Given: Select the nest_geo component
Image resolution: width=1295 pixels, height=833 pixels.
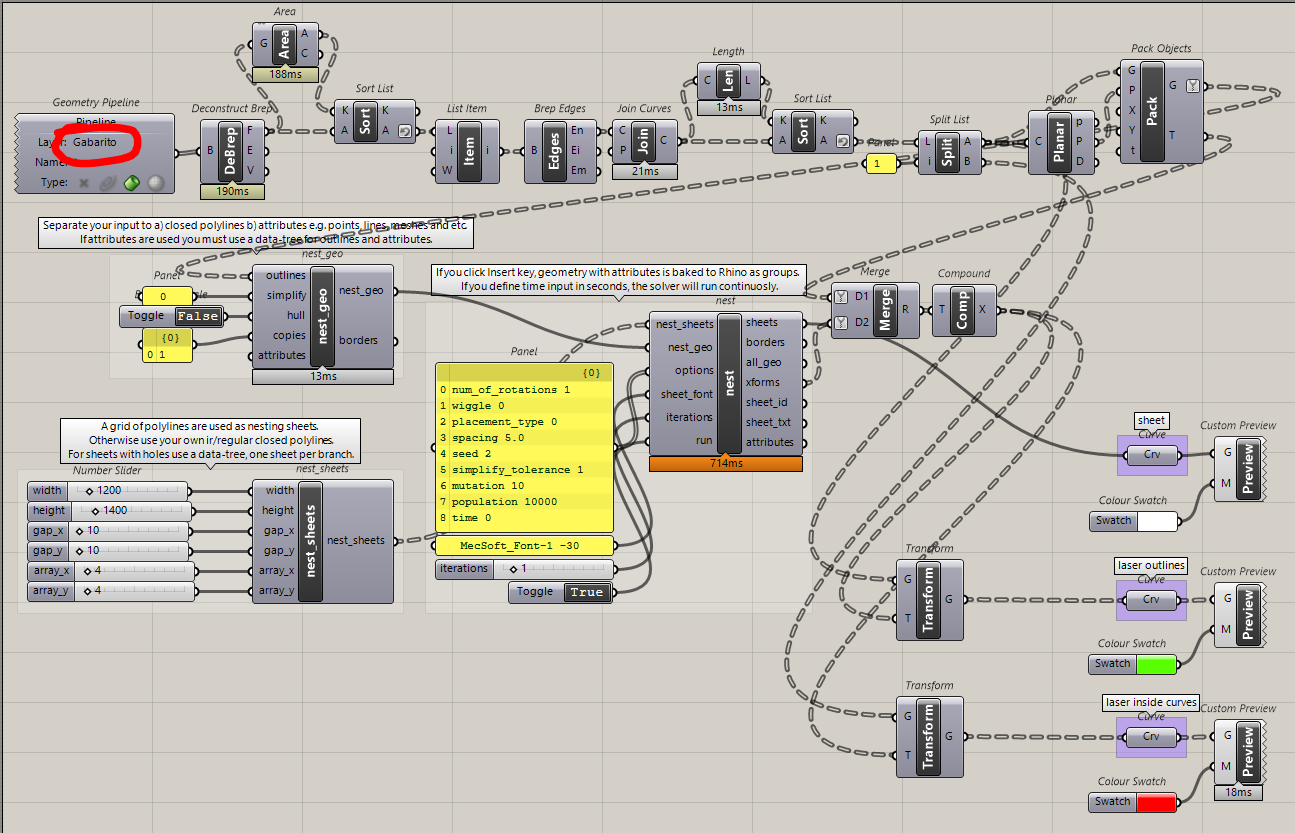Looking at the screenshot, I should point(323,316).
